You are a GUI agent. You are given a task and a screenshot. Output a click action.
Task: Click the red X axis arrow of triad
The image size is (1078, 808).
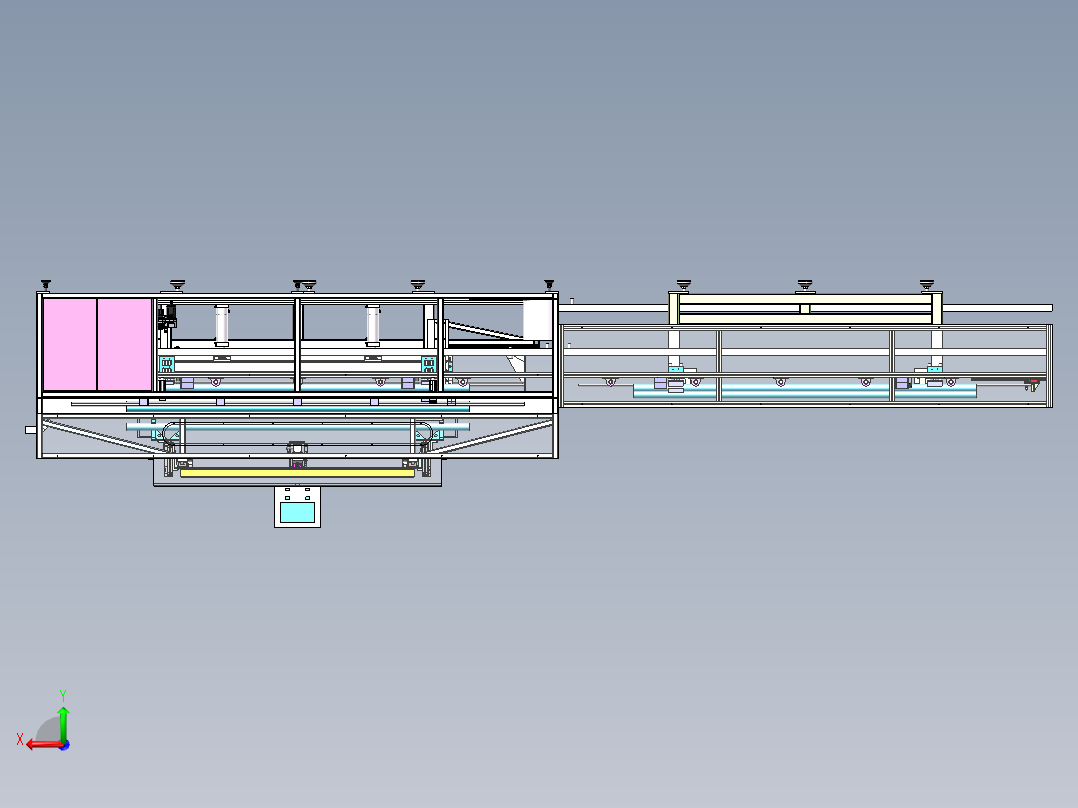[45, 745]
